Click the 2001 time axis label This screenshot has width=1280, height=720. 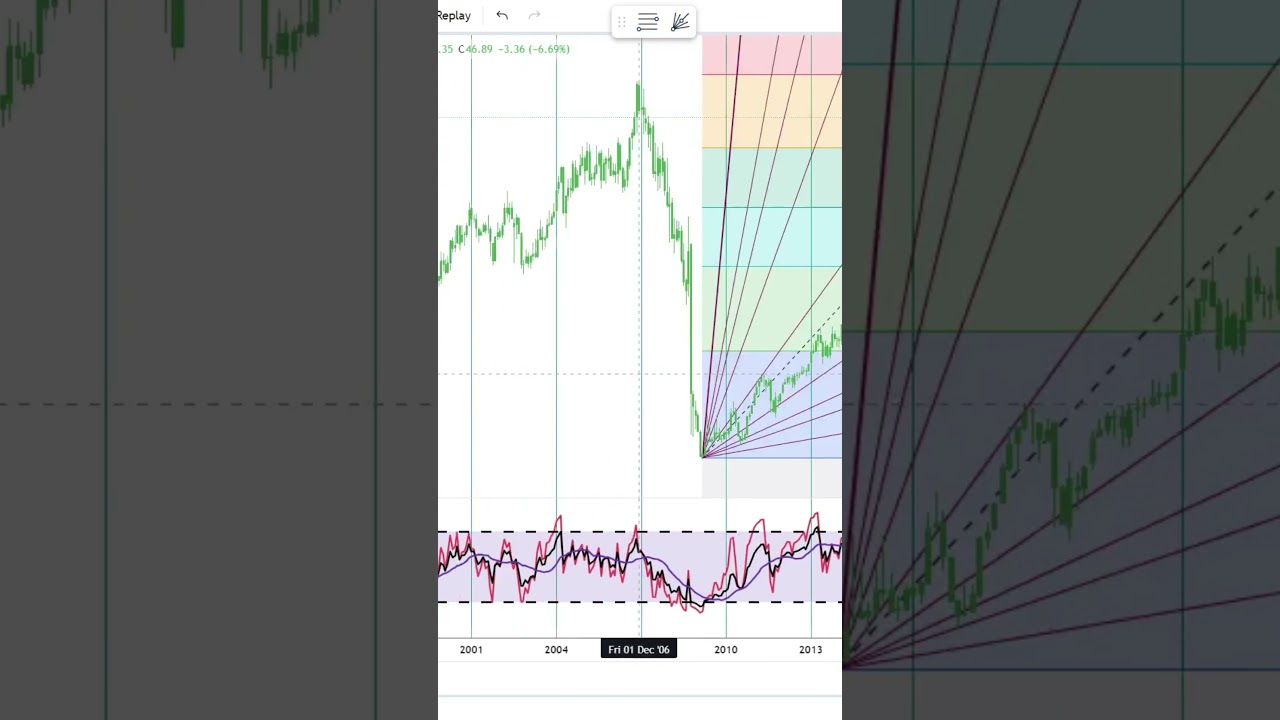click(x=471, y=650)
